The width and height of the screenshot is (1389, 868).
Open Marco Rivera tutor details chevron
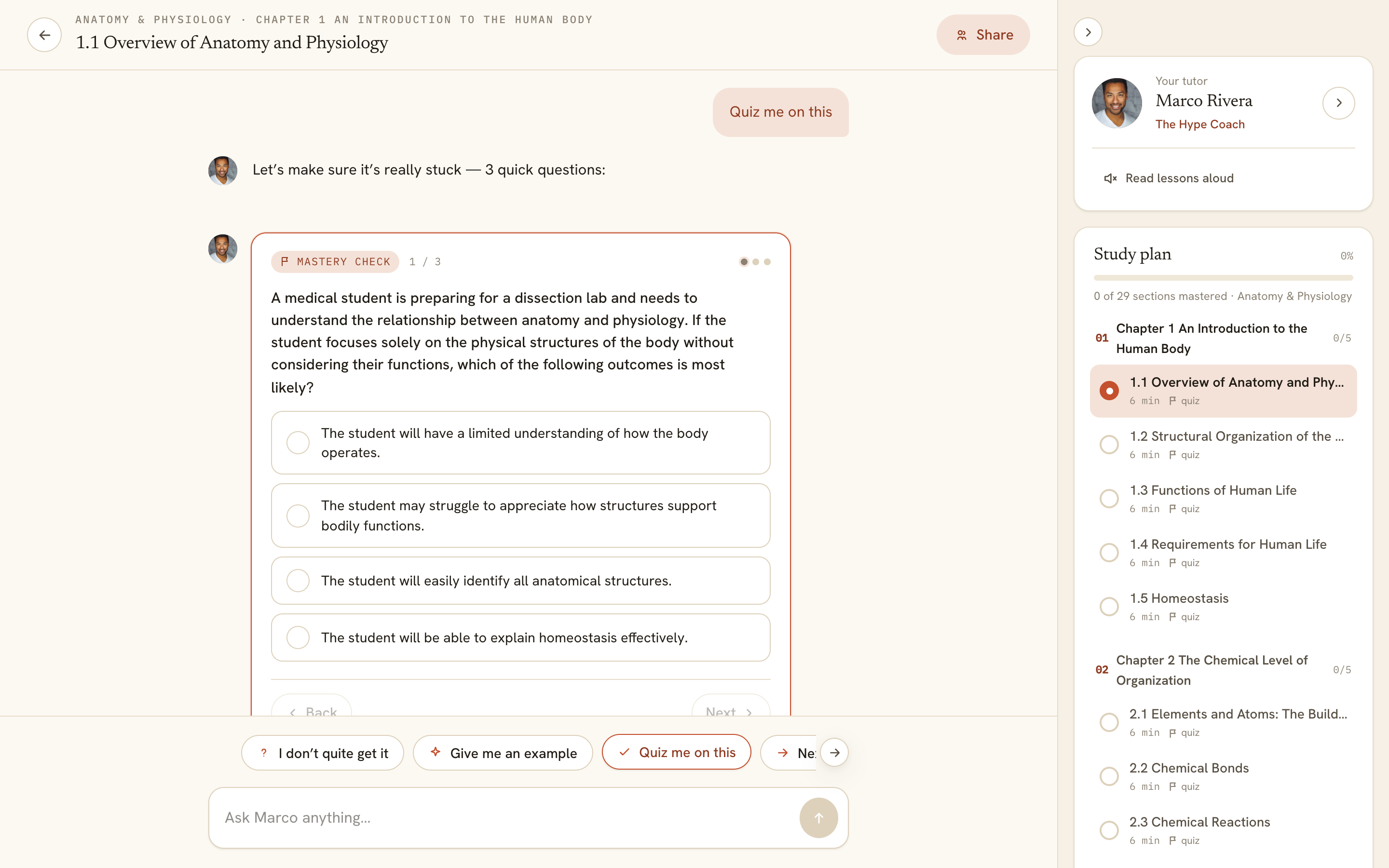click(1338, 103)
